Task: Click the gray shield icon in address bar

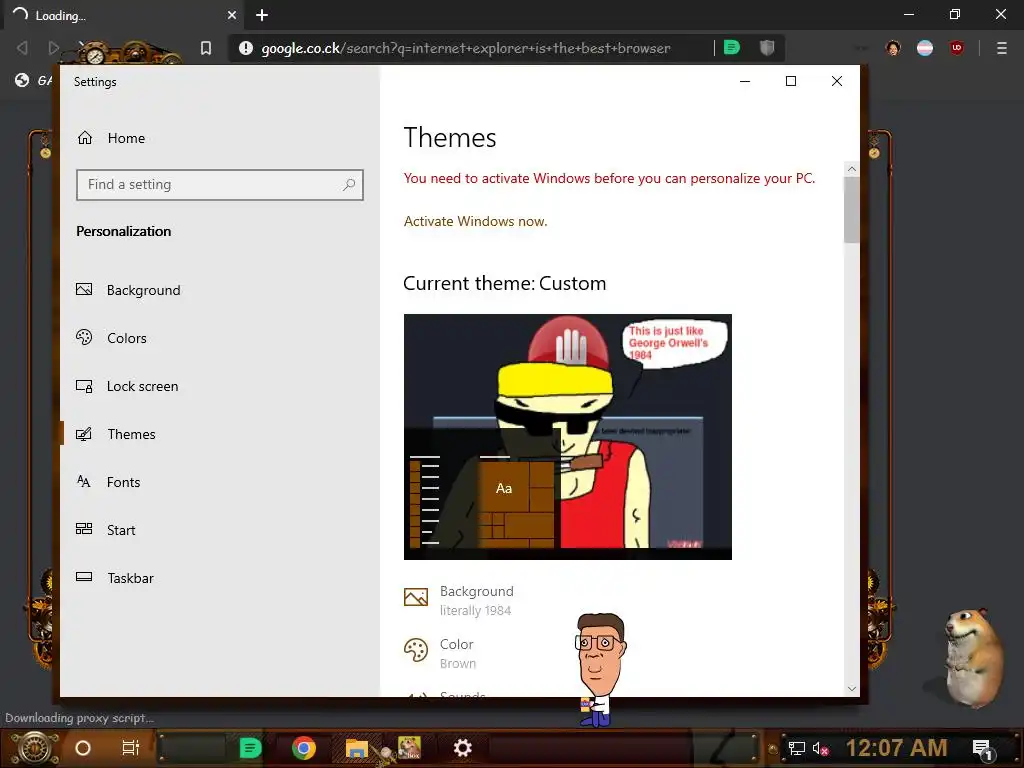Action: [767, 48]
